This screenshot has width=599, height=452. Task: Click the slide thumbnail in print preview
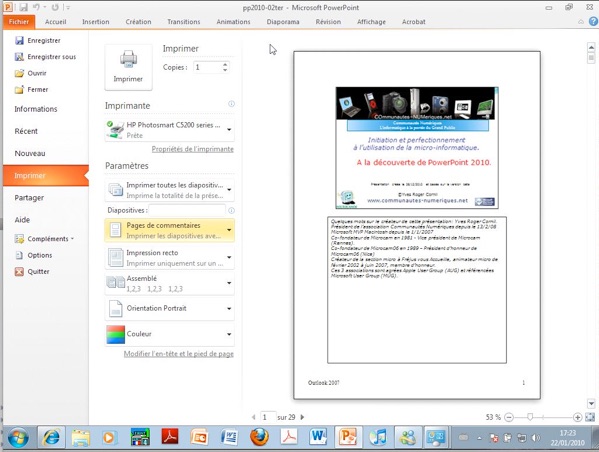point(417,147)
